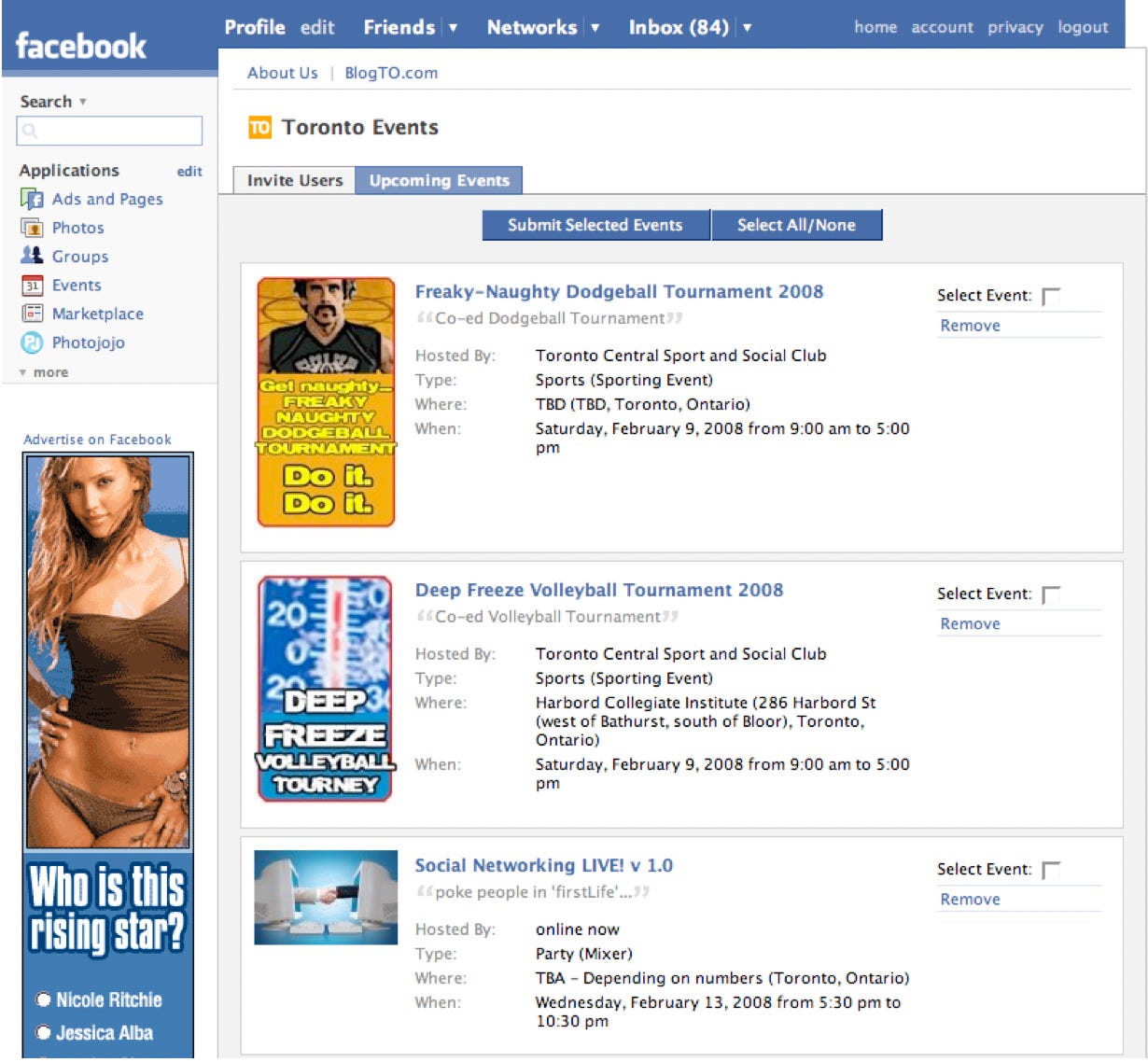This screenshot has width=1148, height=1062.
Task: Click the Photojojo app icon
Action: coord(32,342)
